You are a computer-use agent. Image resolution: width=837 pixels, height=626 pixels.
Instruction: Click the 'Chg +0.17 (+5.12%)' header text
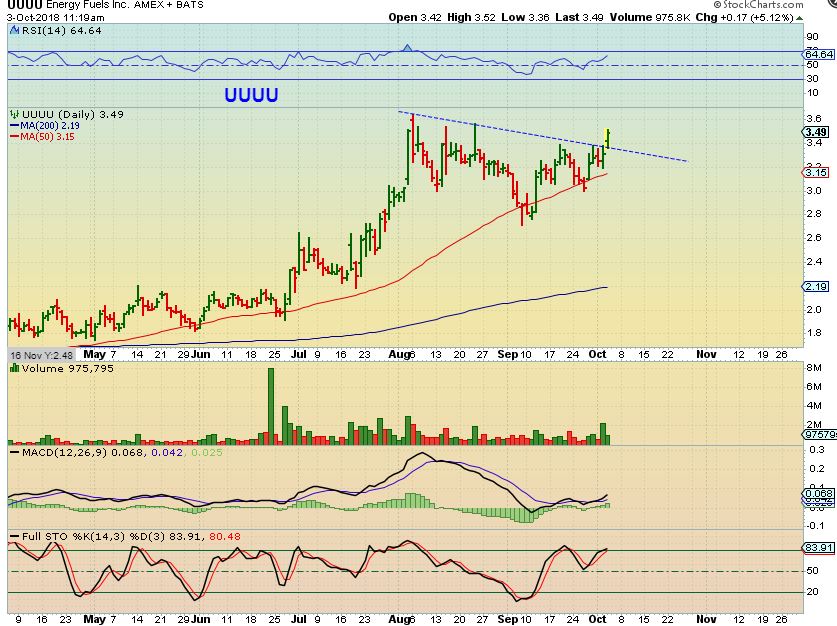pyautogui.click(x=745, y=17)
